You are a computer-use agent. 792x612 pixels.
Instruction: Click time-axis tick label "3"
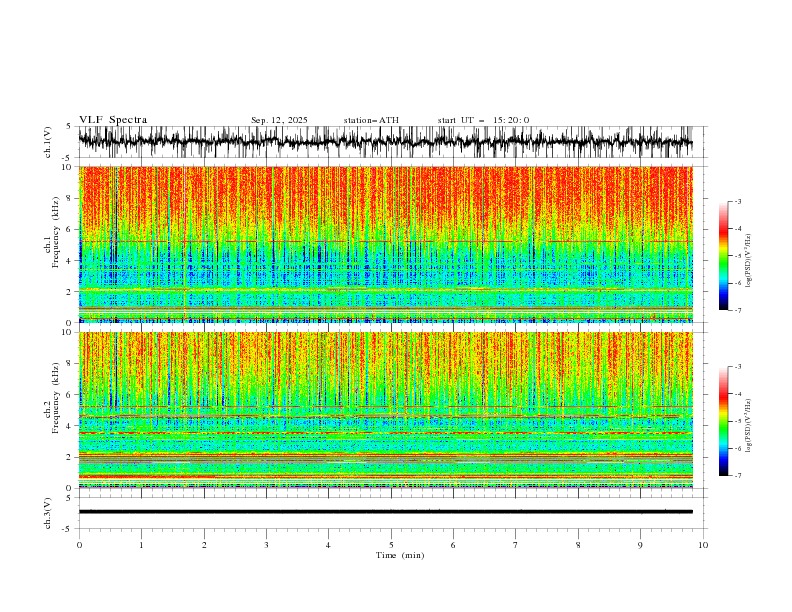click(x=266, y=545)
